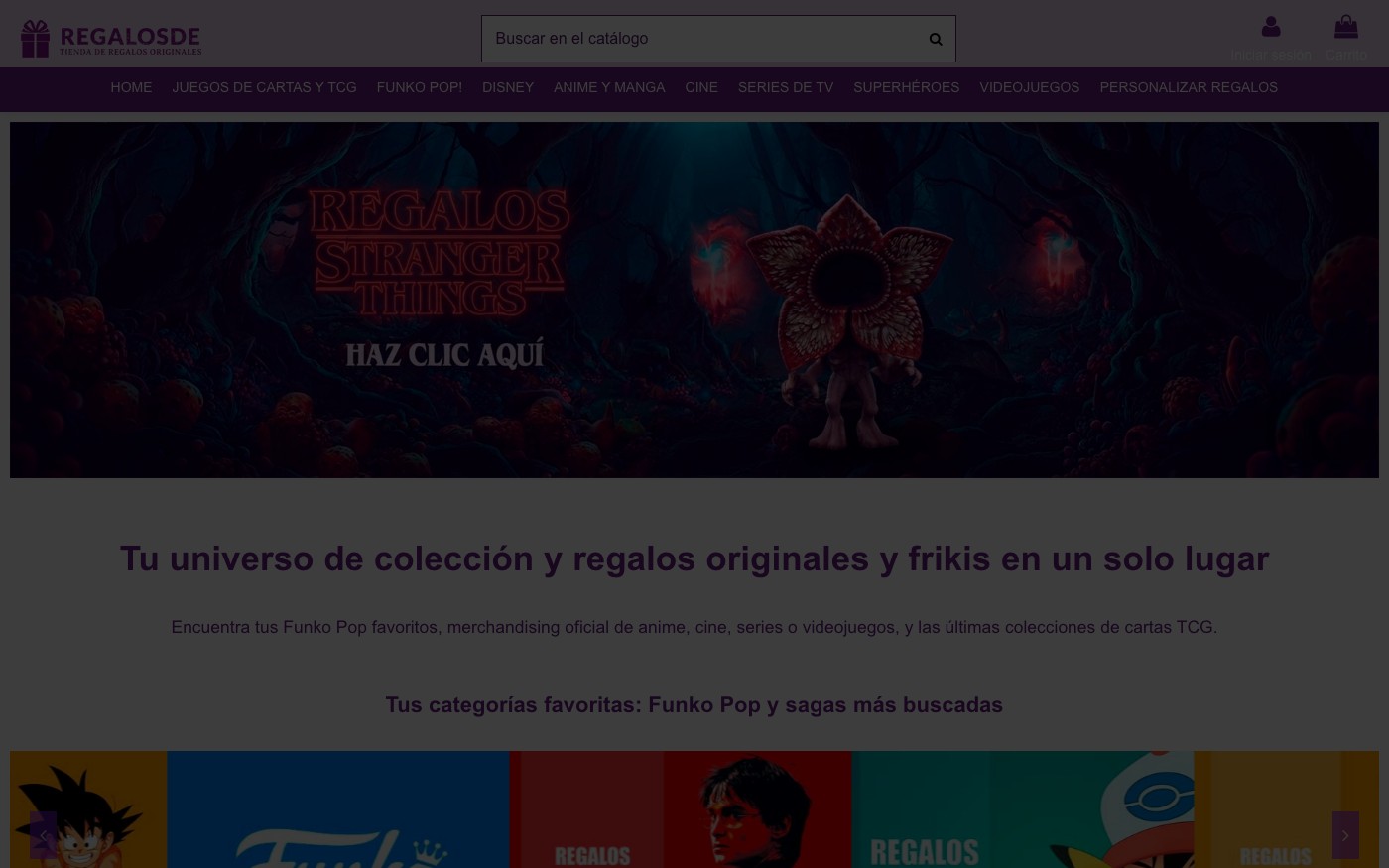
Task: Open the SERIES DE TV menu
Action: (x=786, y=87)
